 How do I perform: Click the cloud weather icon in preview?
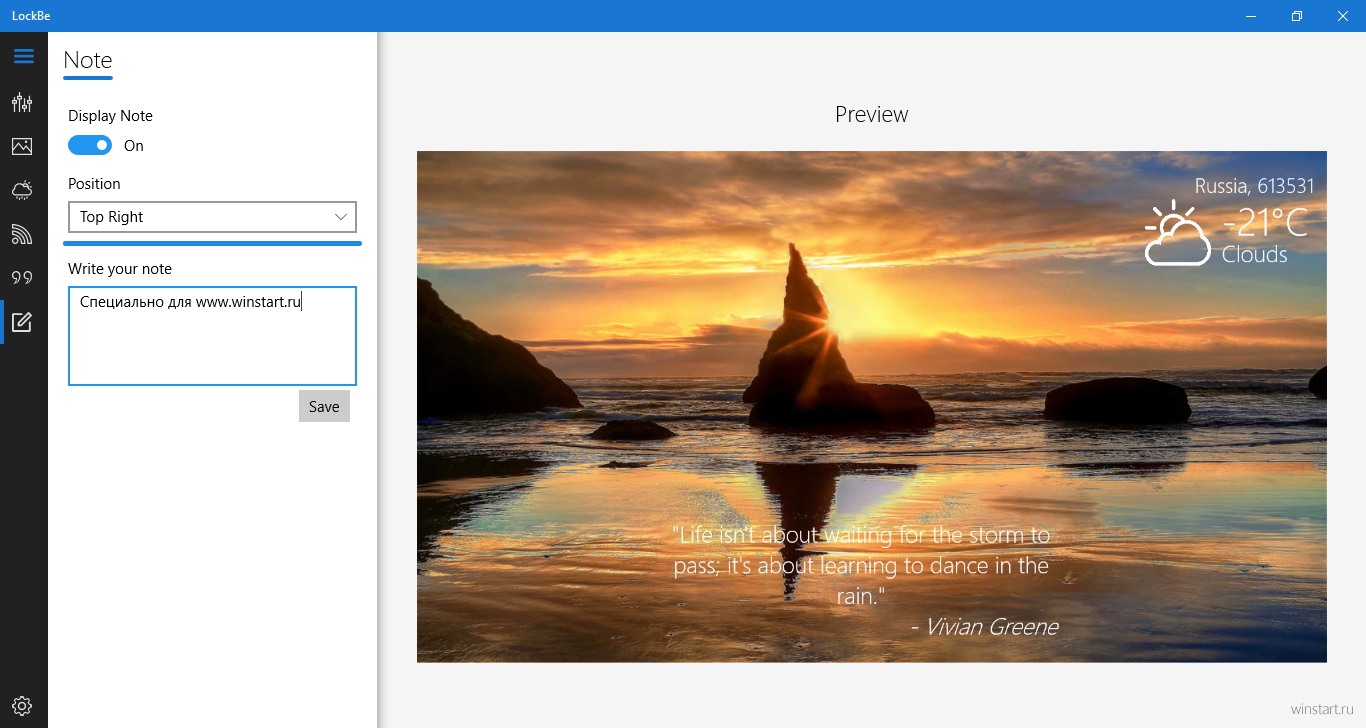pyautogui.click(x=1177, y=234)
